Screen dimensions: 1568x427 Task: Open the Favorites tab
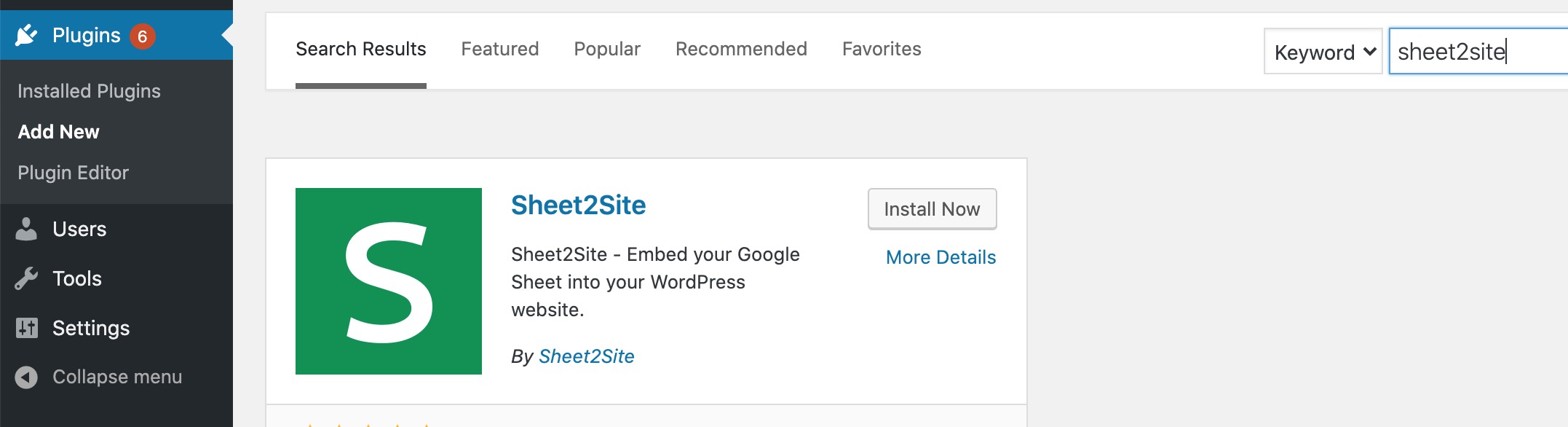coord(881,49)
